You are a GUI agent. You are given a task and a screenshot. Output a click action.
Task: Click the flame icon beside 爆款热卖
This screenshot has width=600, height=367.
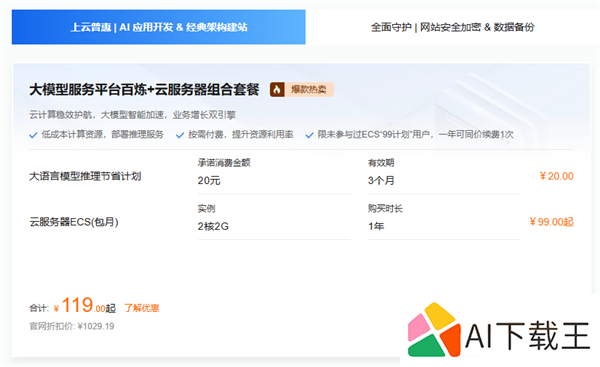[x=277, y=90]
